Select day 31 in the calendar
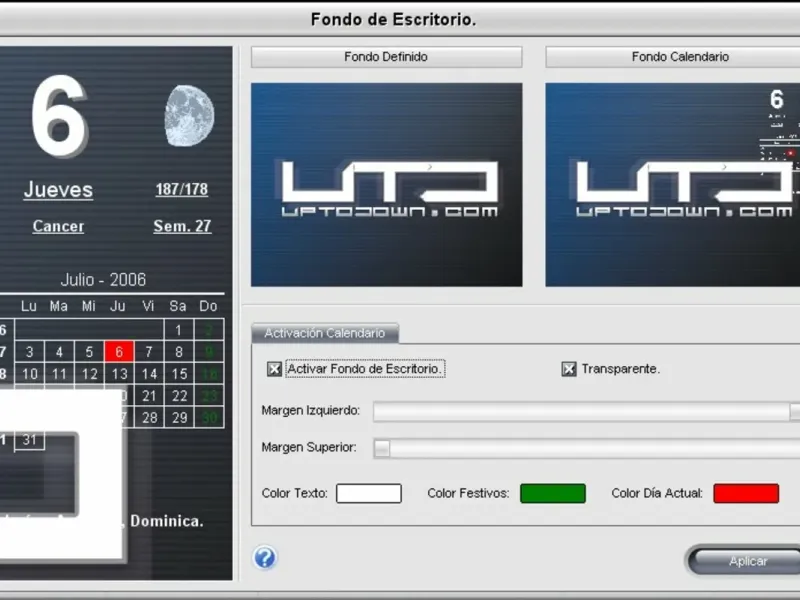Screen dimensions: 800x600 click(x=30, y=439)
